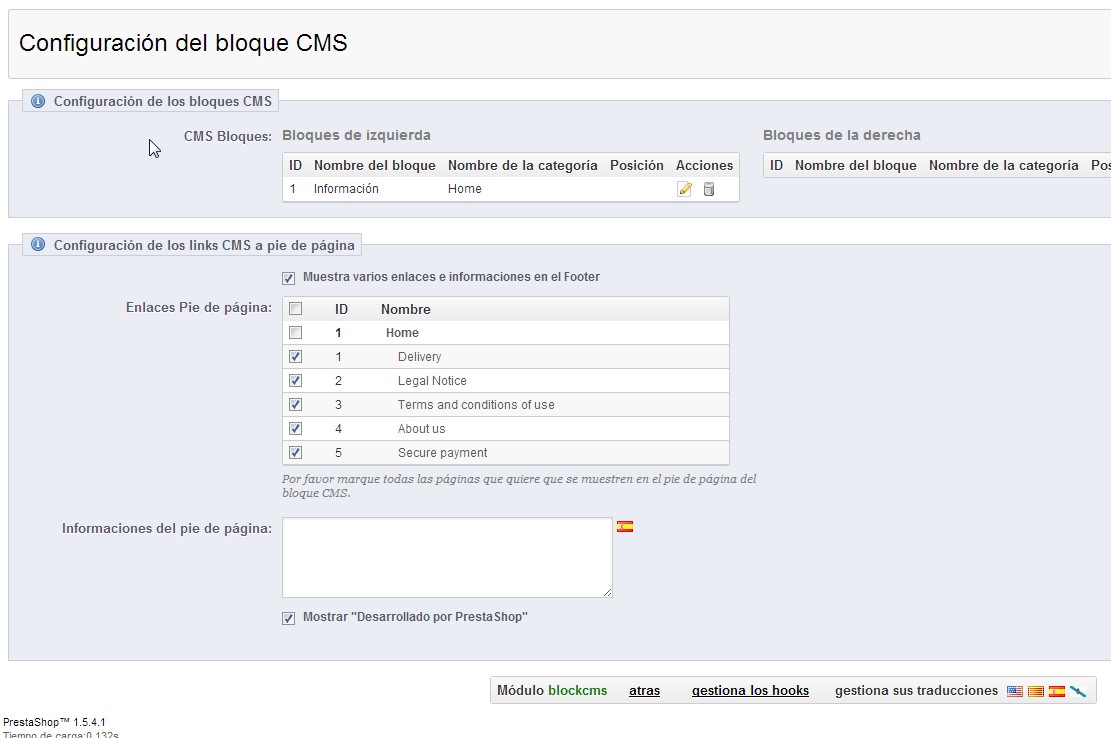Click the info icon beside Configuración de los bloques CMS
The width and height of the screenshot is (1111, 738).
click(x=38, y=101)
